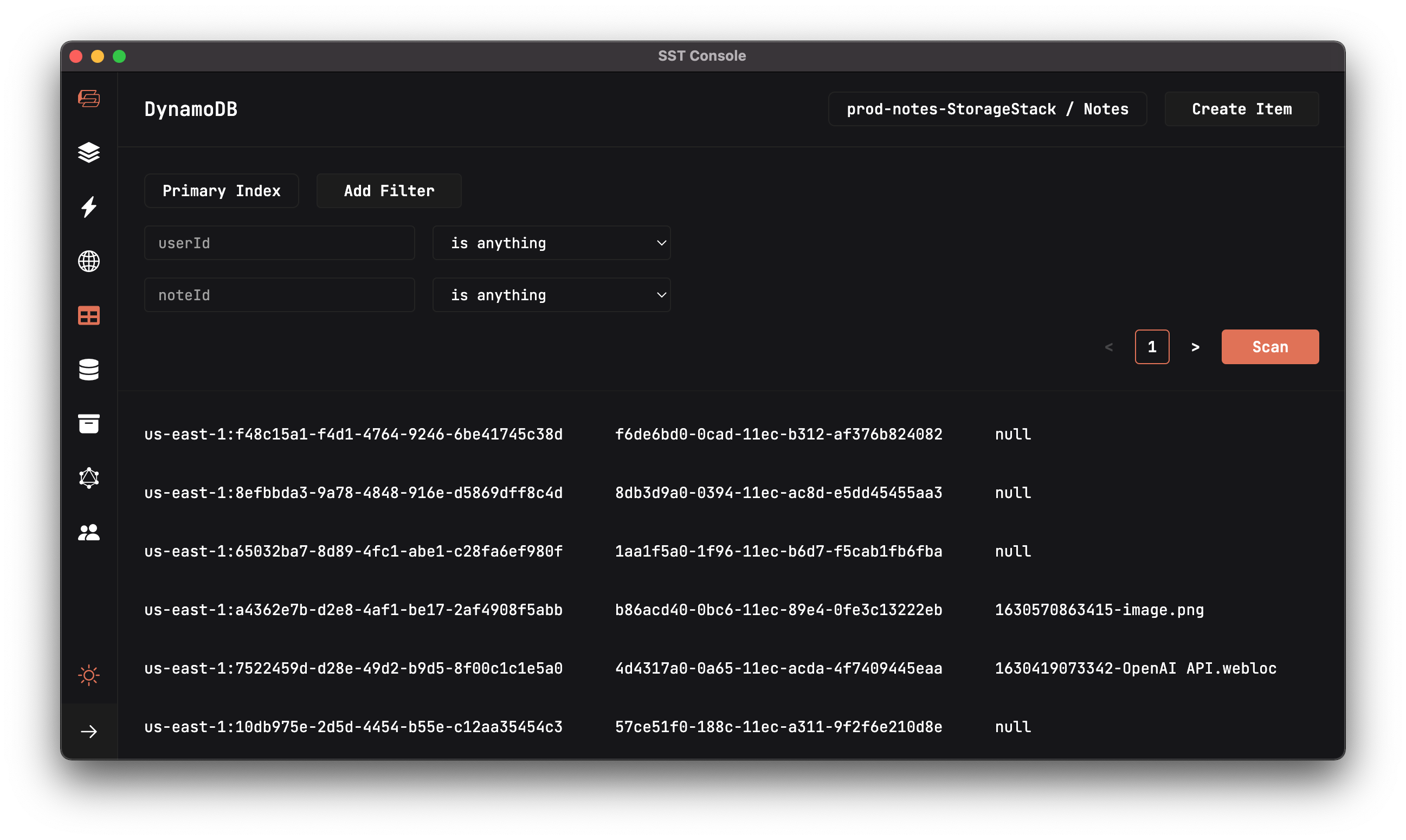Open the Buckets archive box icon
This screenshot has width=1406, height=840.
point(89,424)
